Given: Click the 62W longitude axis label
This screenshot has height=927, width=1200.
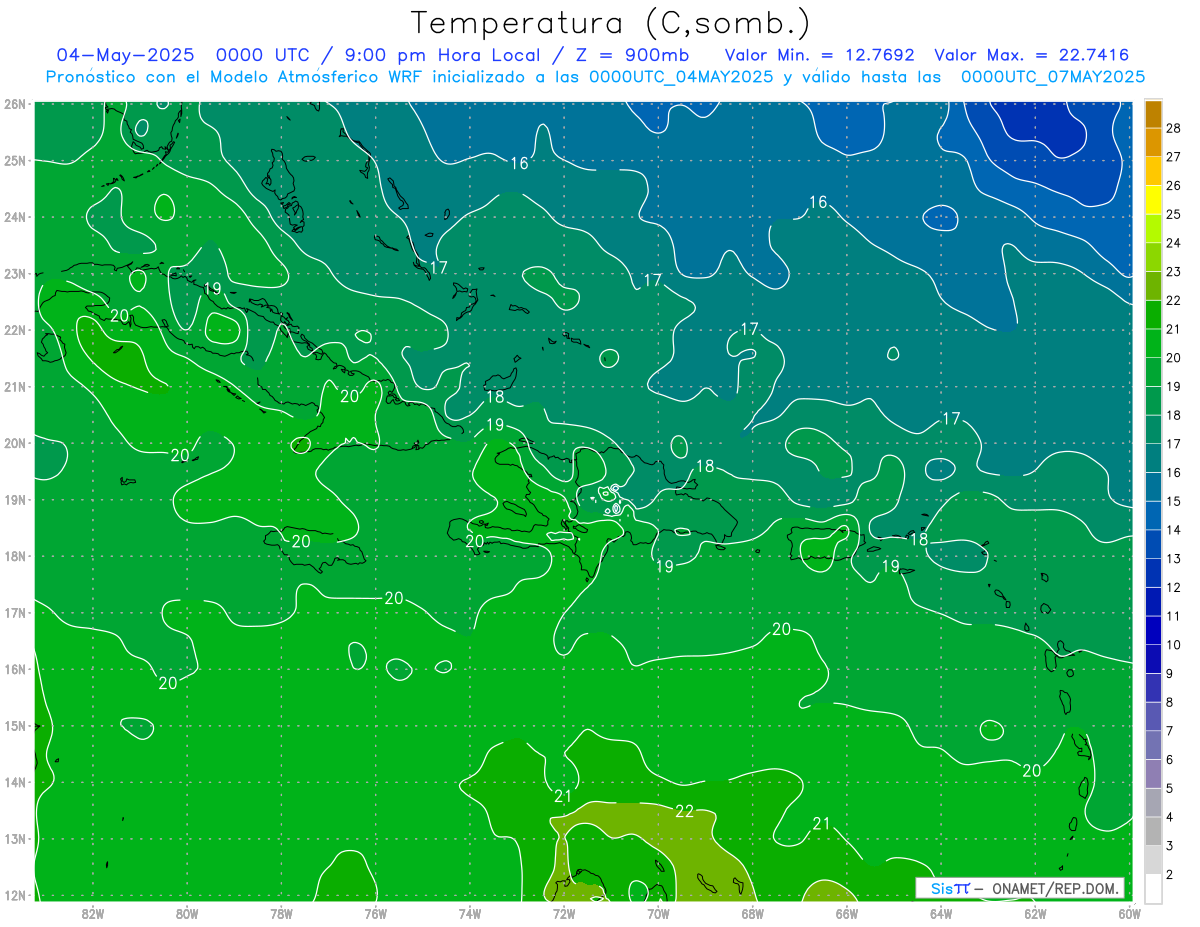Looking at the screenshot, I should click(x=1035, y=913).
